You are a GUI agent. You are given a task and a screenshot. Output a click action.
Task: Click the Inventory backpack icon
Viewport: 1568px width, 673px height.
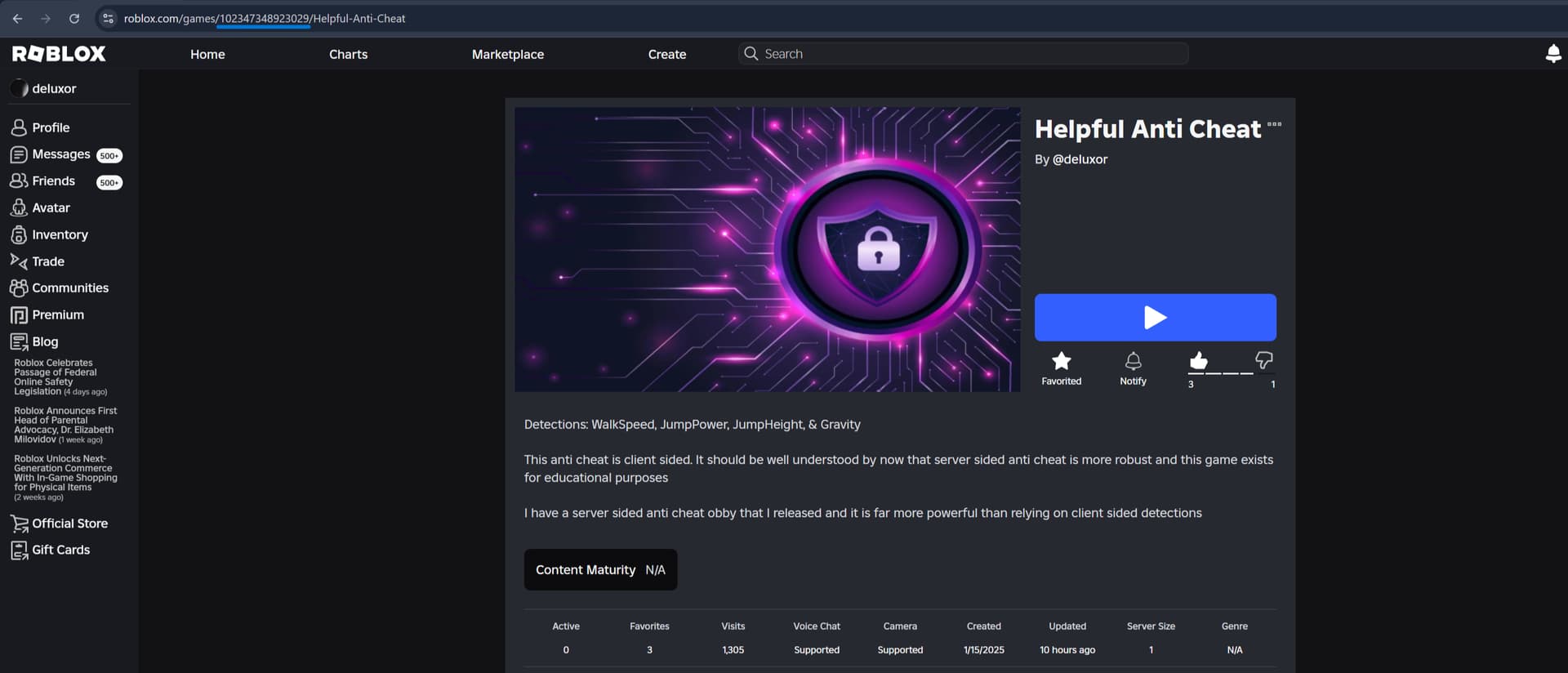pos(19,234)
